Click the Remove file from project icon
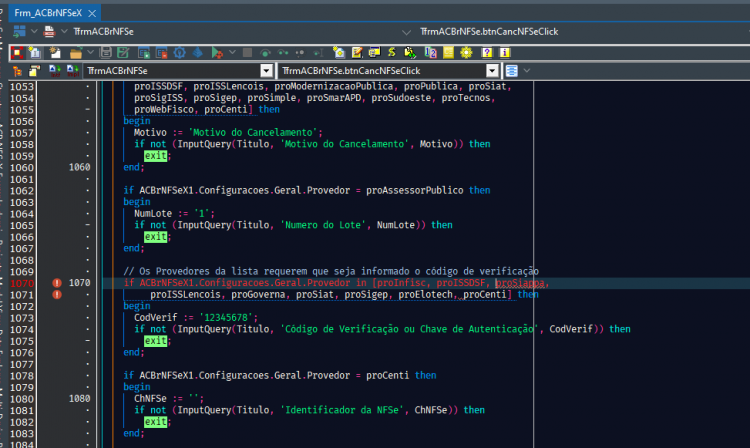 click(161, 53)
